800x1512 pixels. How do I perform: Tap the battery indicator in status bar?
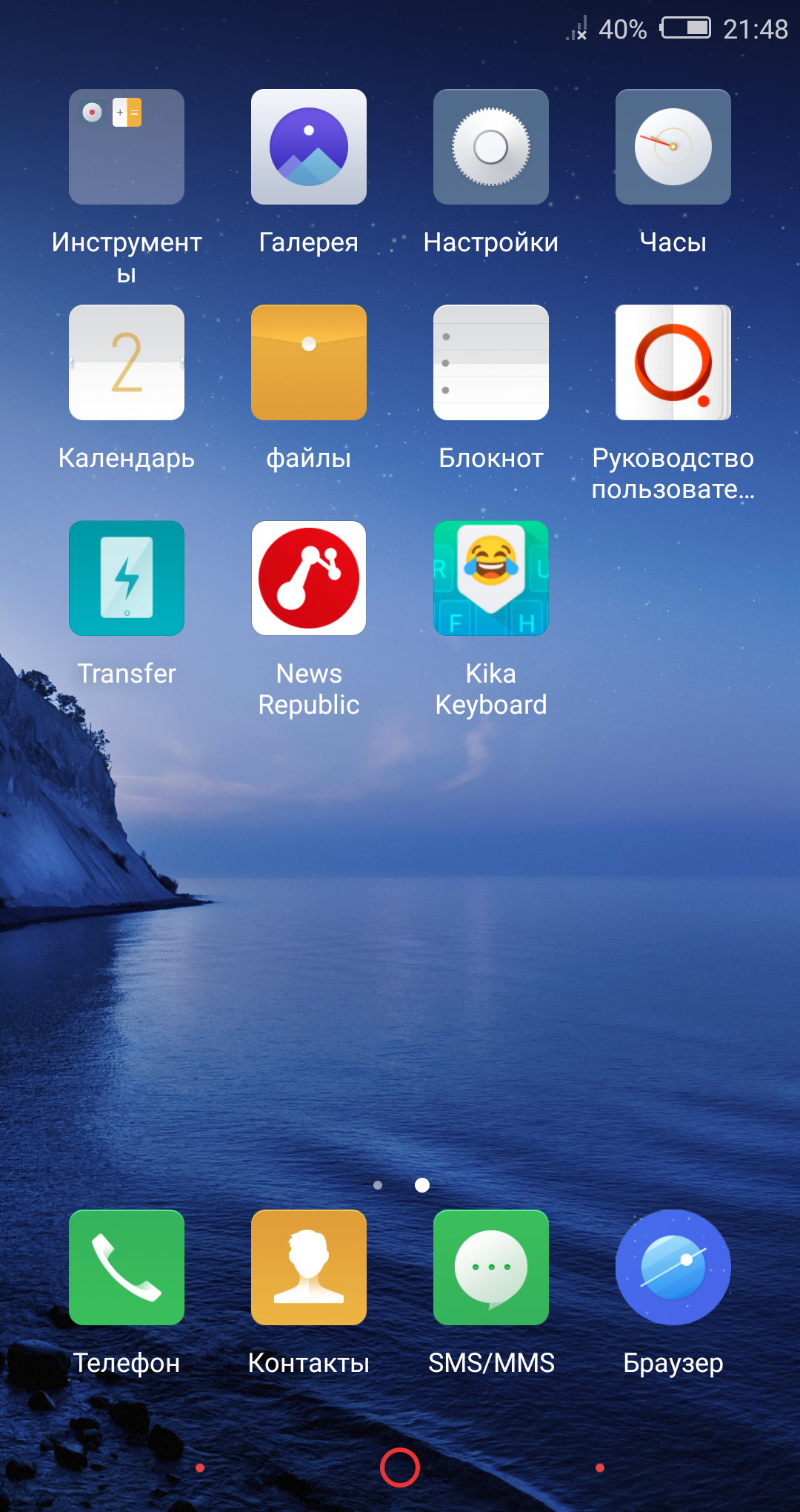click(x=686, y=28)
